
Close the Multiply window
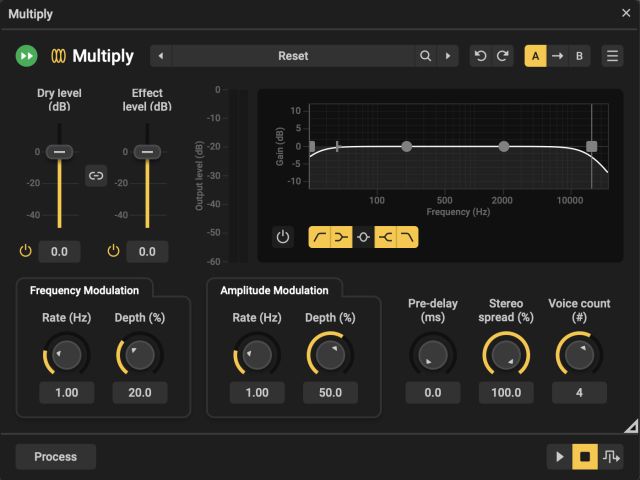coord(626,13)
